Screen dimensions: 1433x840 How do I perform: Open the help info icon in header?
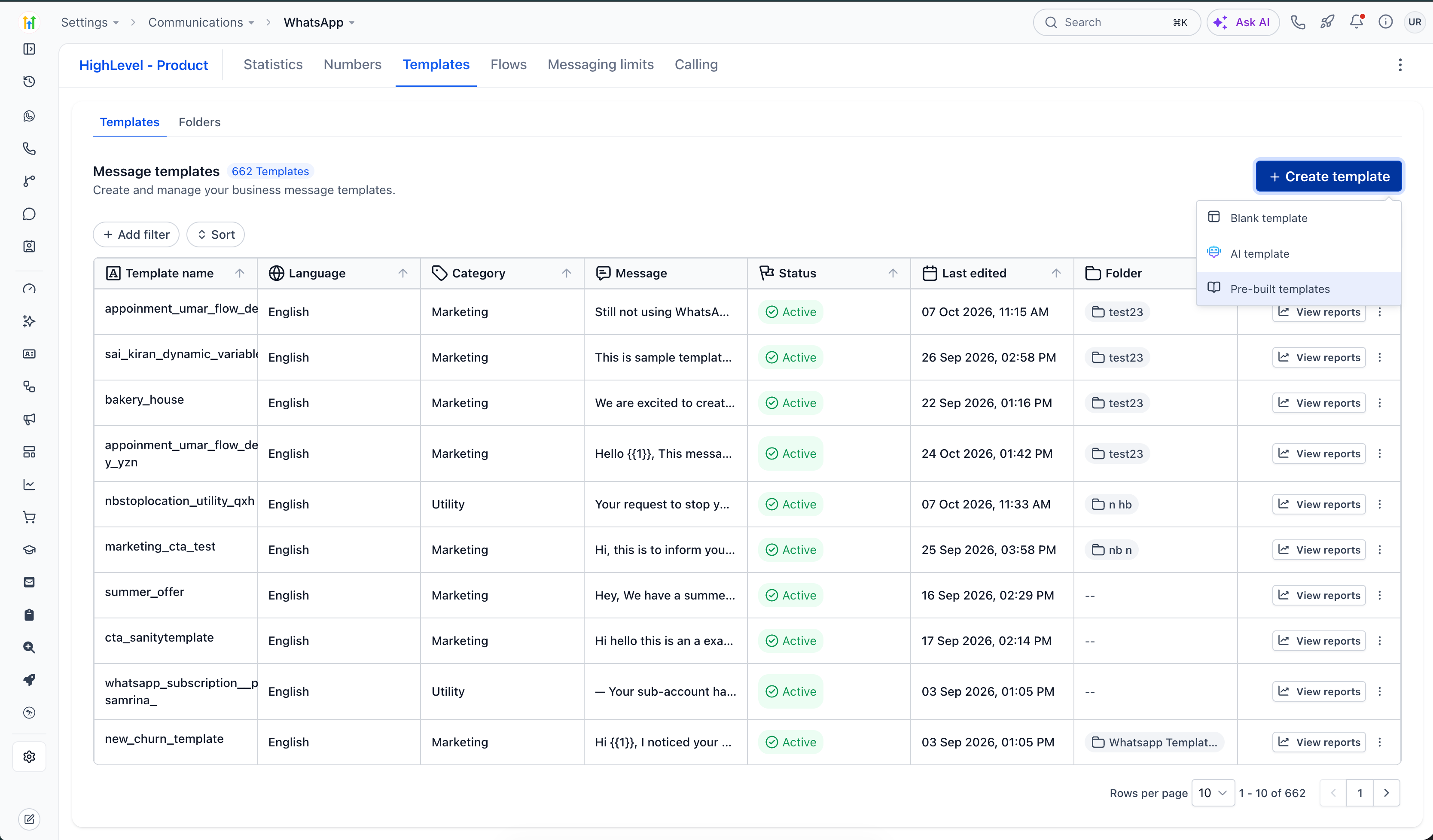tap(1385, 22)
